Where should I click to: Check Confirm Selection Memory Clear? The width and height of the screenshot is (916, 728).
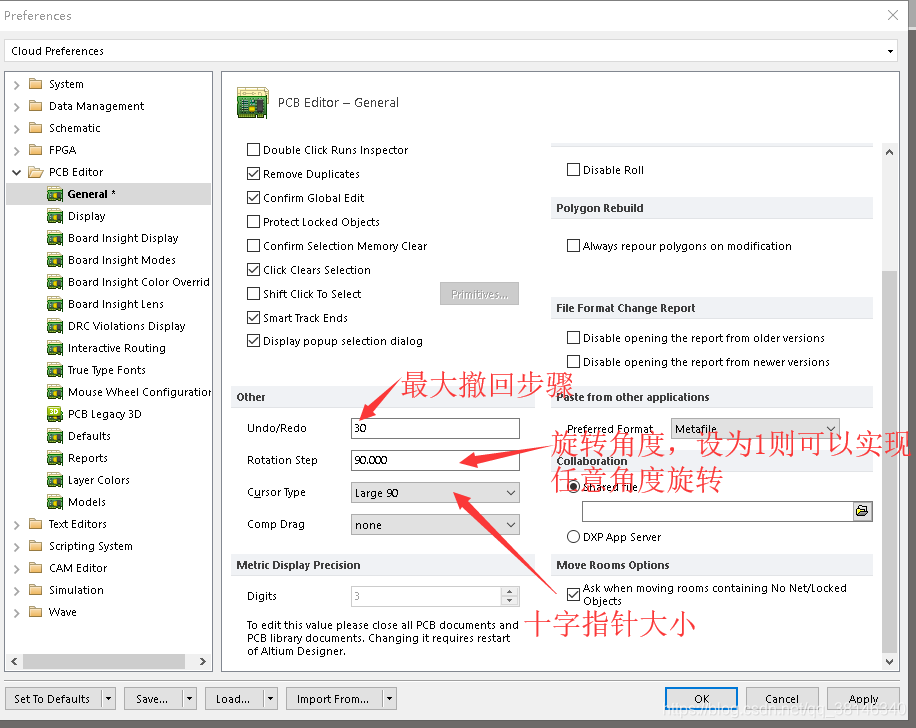click(254, 245)
